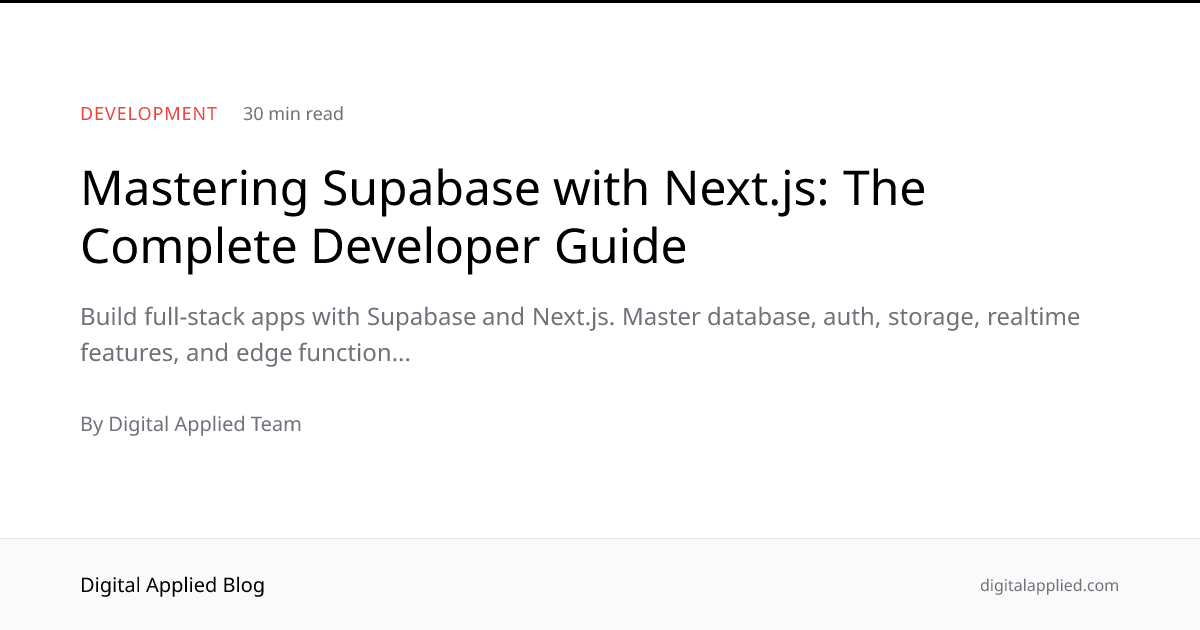
Task: Click the domain link on the right footer
Action: (1049, 585)
